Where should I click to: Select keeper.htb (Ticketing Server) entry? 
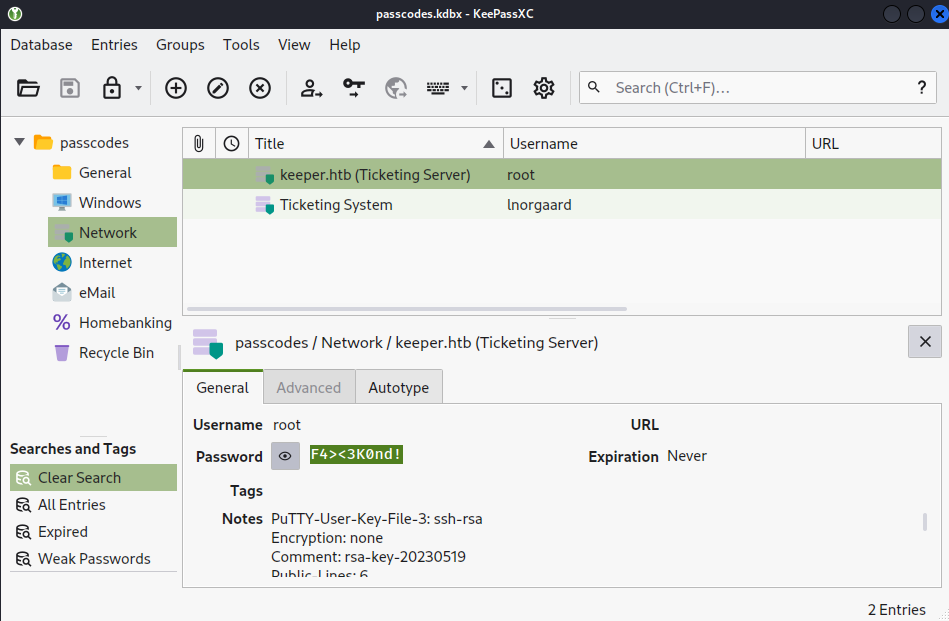coord(562,175)
